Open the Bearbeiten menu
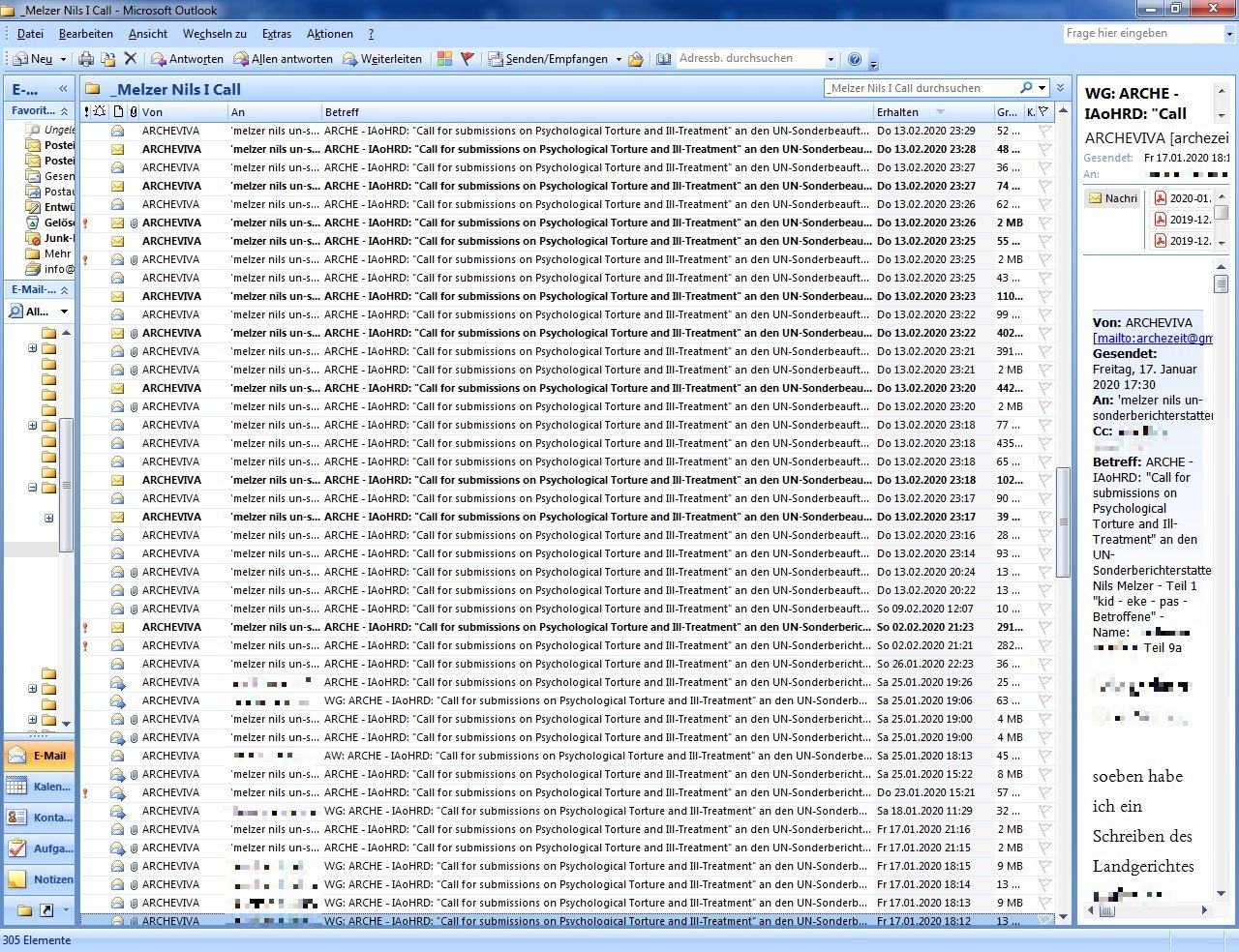The width and height of the screenshot is (1239, 952). (86, 34)
